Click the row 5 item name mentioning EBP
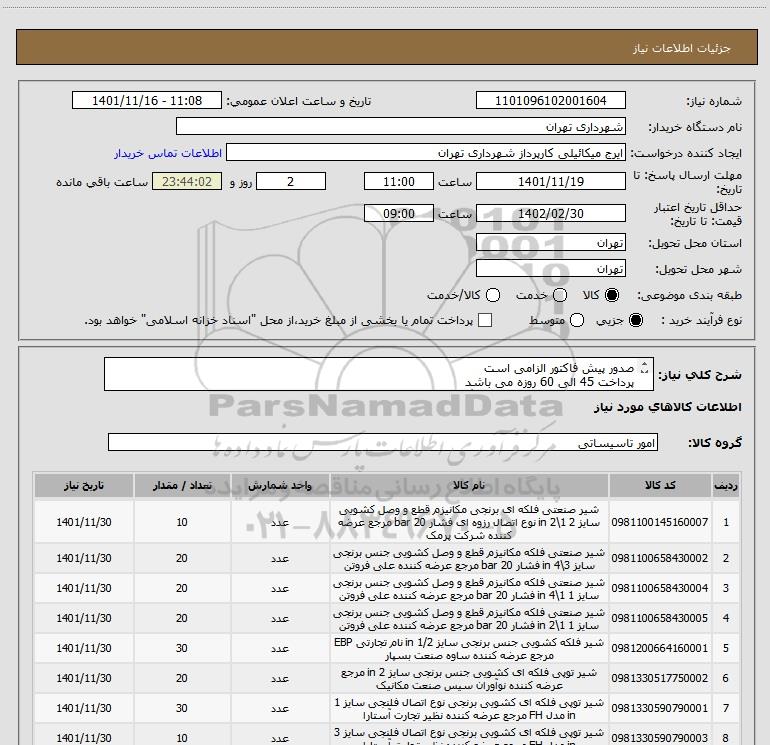The image size is (770, 745). [469, 648]
